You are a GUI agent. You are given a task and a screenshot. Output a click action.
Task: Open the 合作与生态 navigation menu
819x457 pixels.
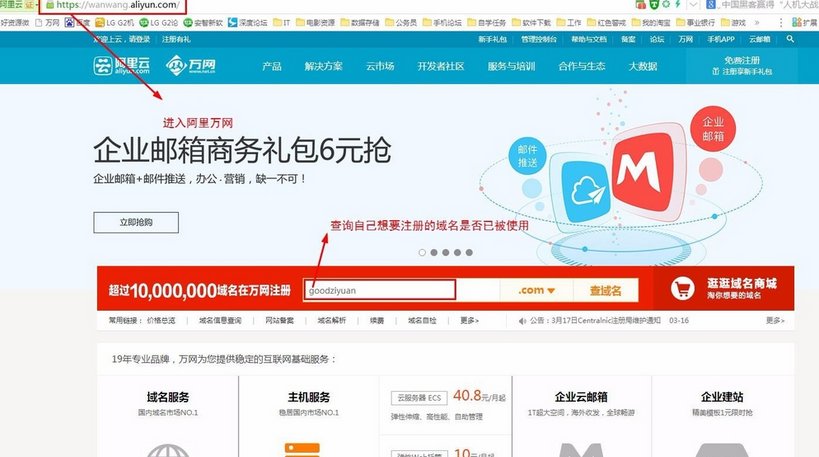click(582, 66)
